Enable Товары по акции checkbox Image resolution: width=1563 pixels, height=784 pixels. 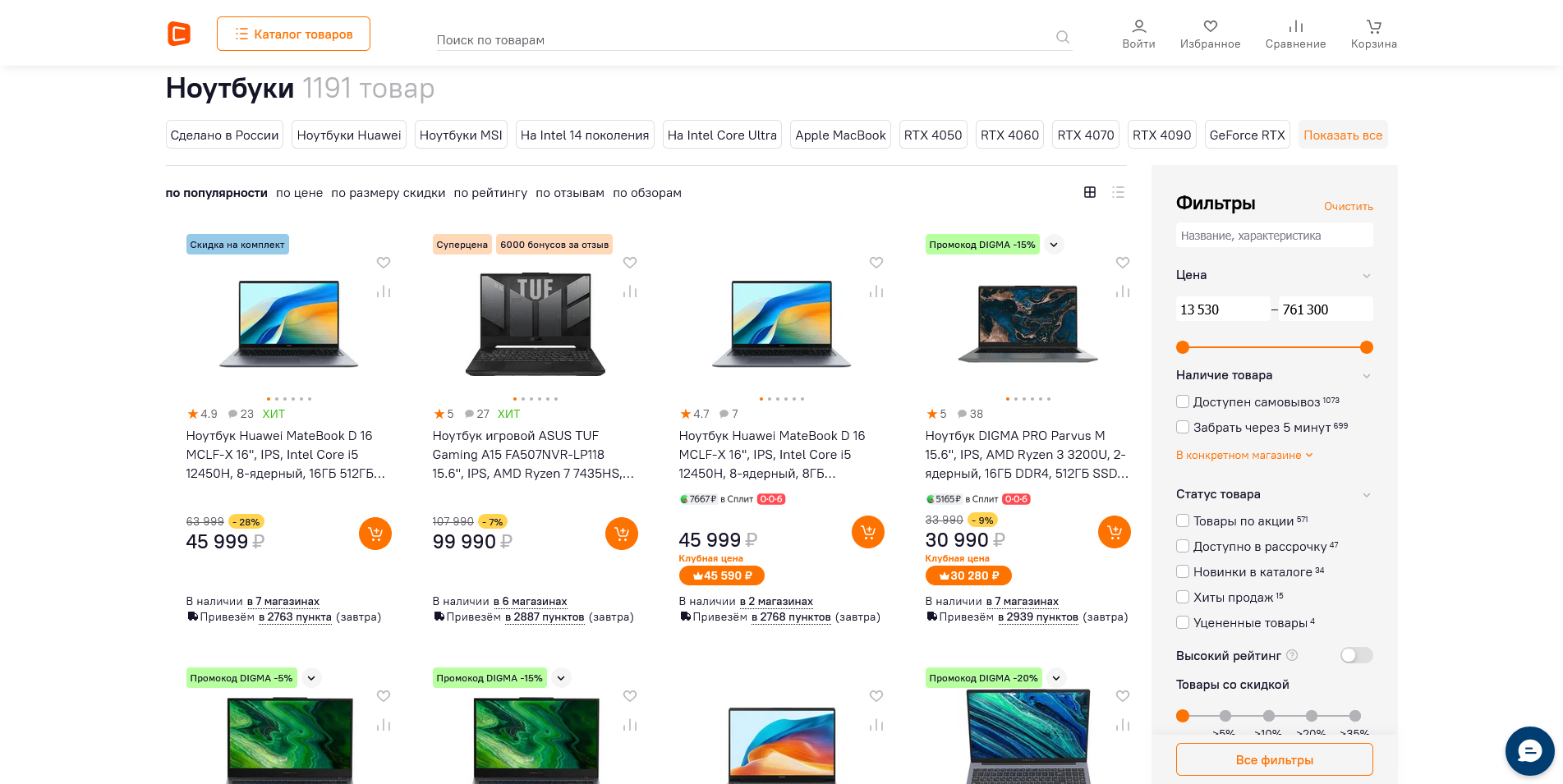click(x=1183, y=520)
